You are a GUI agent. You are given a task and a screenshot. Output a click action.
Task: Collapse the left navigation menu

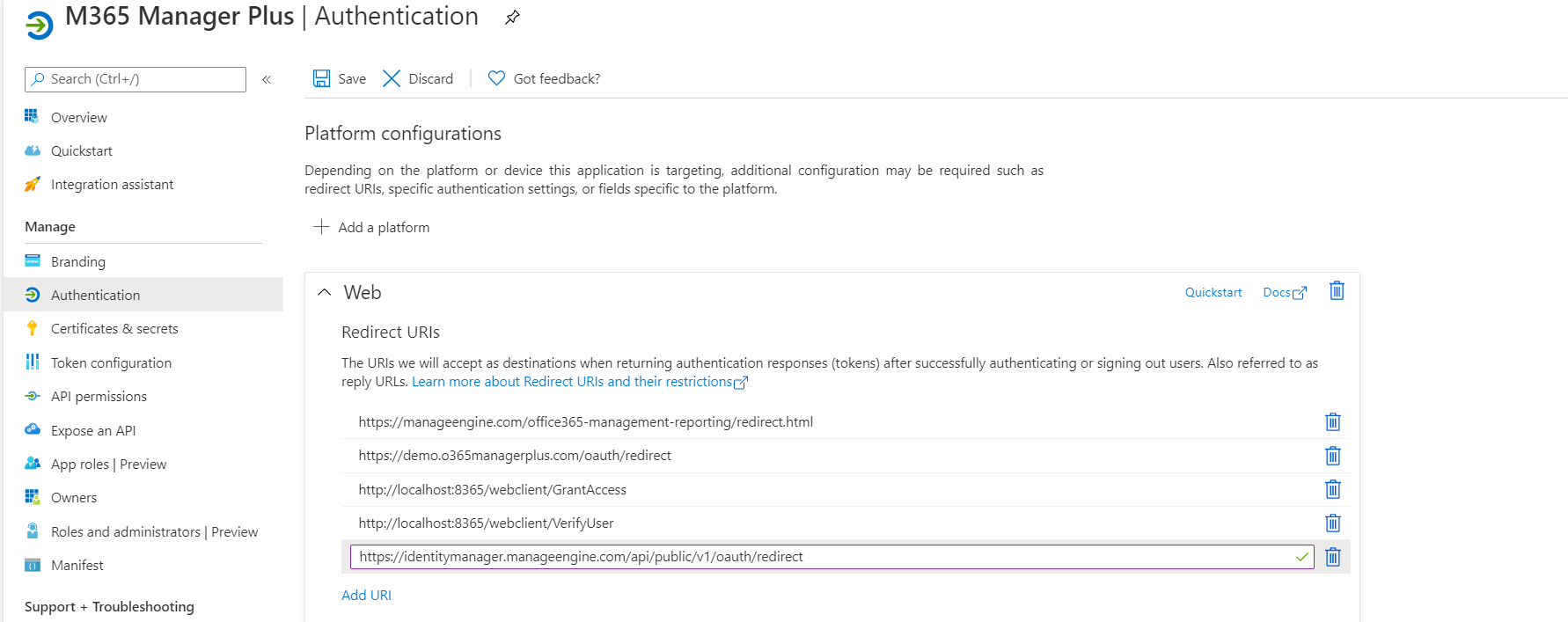pyautogui.click(x=267, y=79)
